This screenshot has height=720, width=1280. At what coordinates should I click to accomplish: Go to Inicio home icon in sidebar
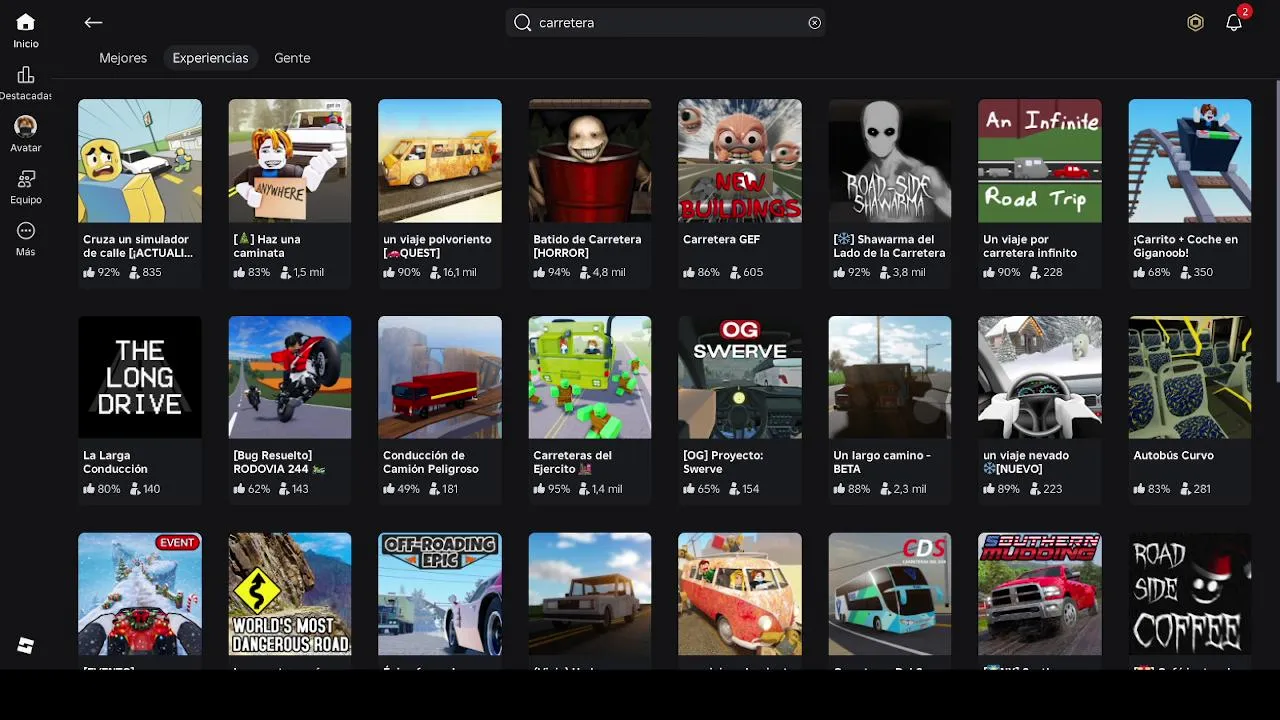pos(26,22)
